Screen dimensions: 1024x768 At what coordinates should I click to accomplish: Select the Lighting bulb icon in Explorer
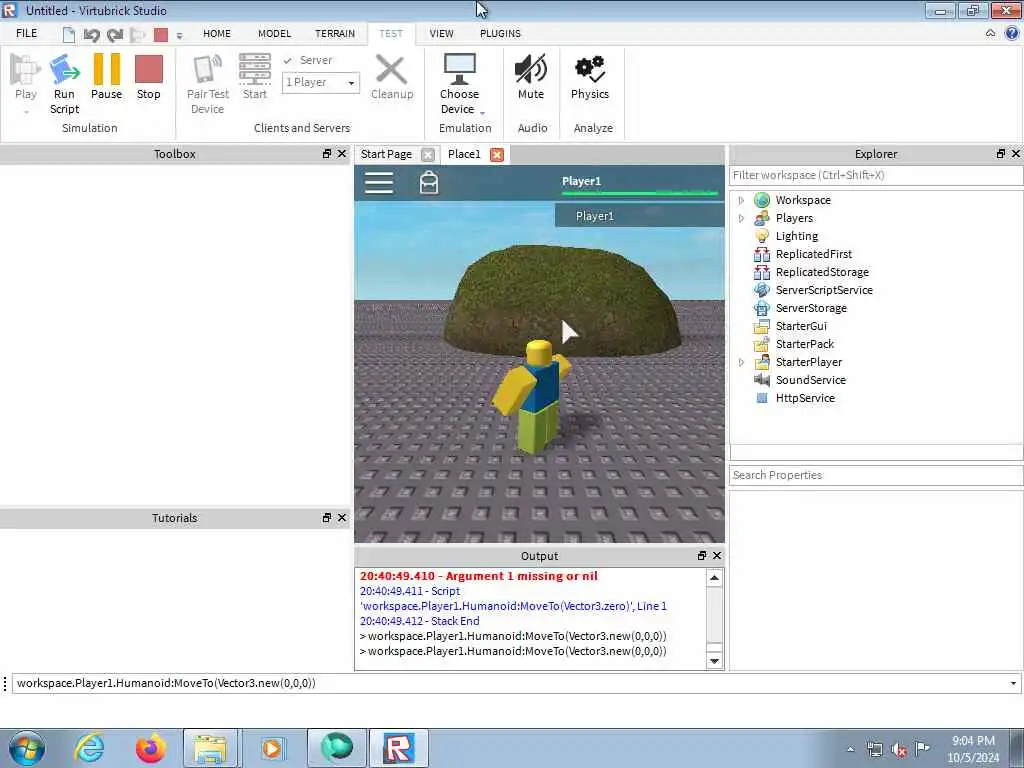[x=761, y=236]
